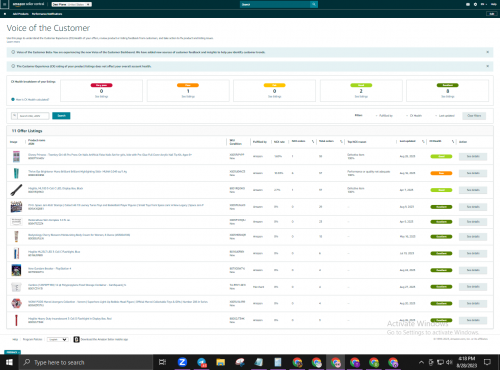
Task: Click info icon in CX rating banner
Action: (13, 66)
